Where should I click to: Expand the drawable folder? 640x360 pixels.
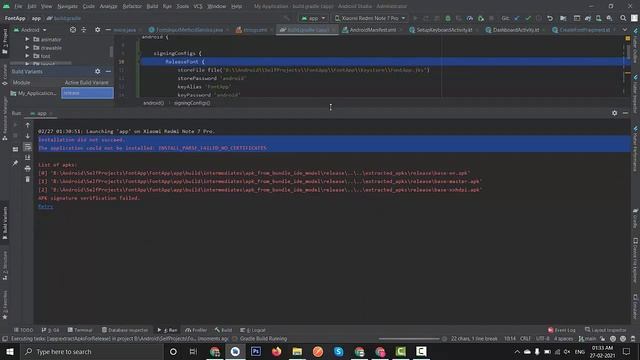click(x=27, y=47)
